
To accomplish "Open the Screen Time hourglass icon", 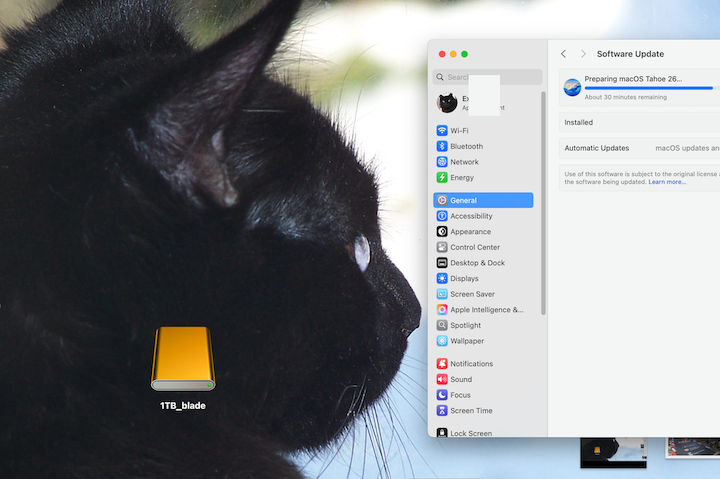I will [x=442, y=411].
